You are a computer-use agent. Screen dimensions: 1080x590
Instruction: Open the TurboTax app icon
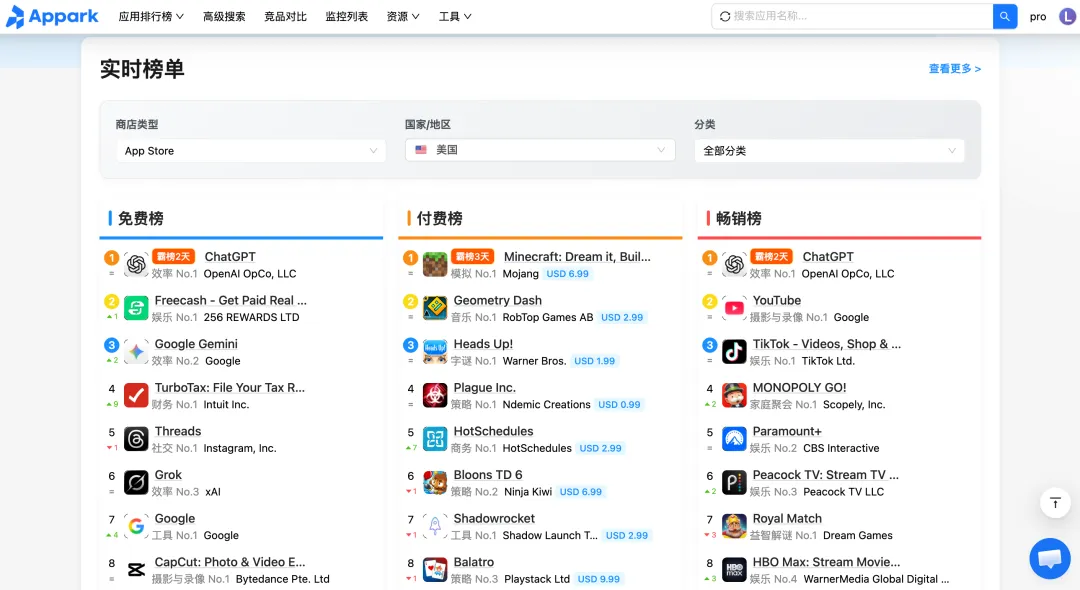point(136,395)
